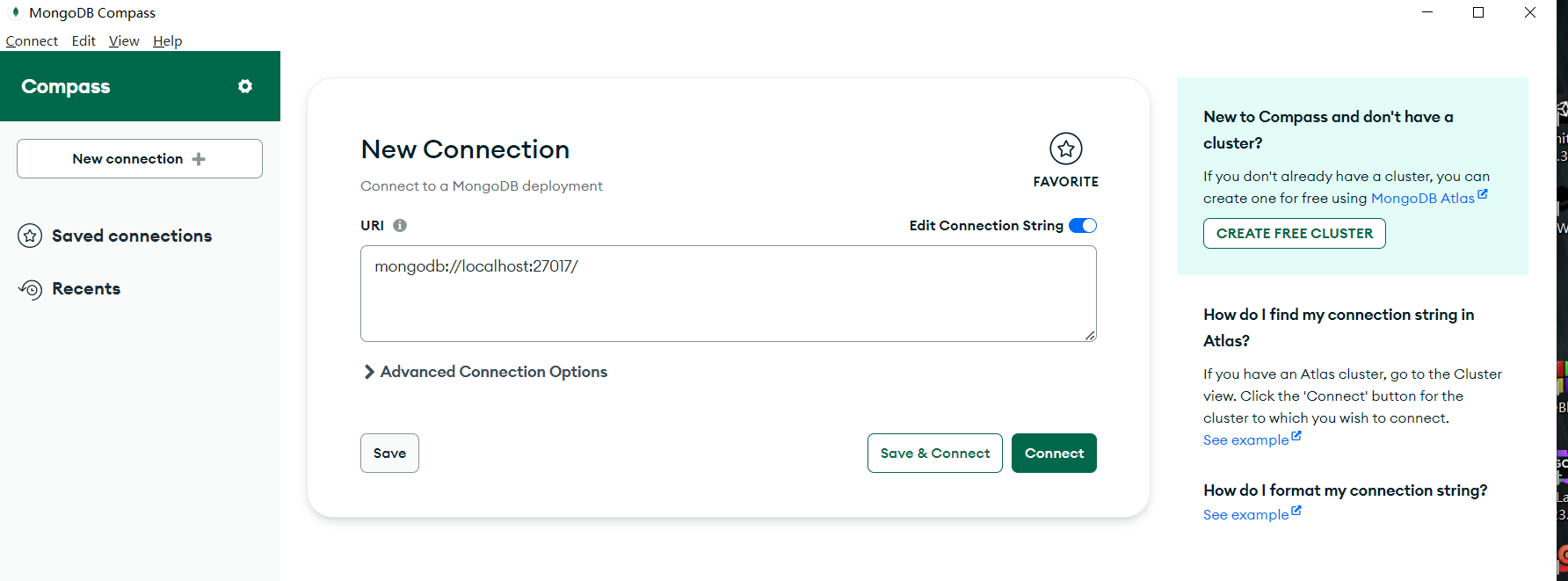Open the Edit menu
This screenshot has width=1568, height=581.
[83, 40]
